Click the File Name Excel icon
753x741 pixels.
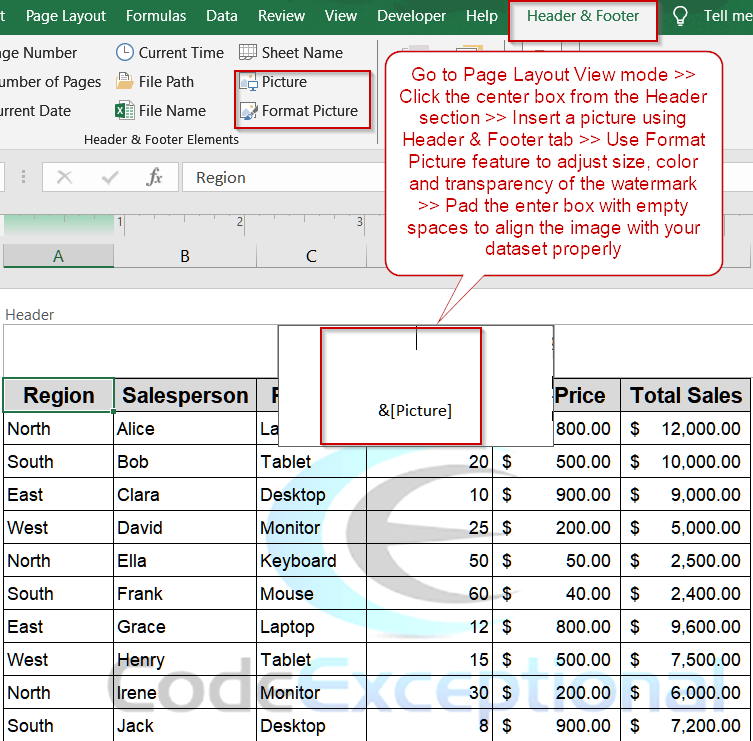click(x=125, y=111)
